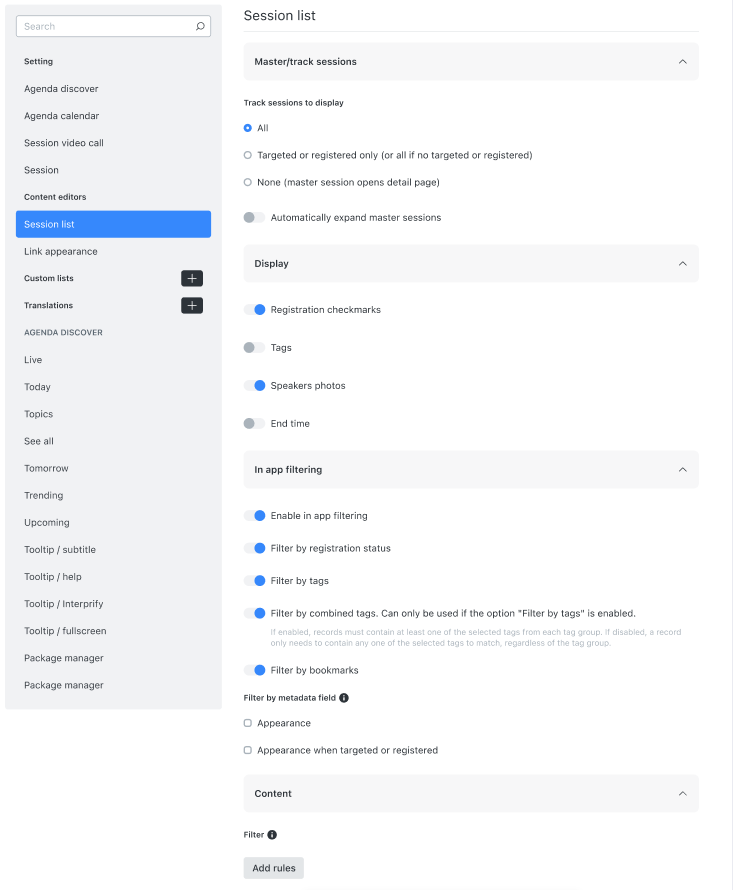Click the Translations heading
733x890 pixels.
click(x=48, y=305)
